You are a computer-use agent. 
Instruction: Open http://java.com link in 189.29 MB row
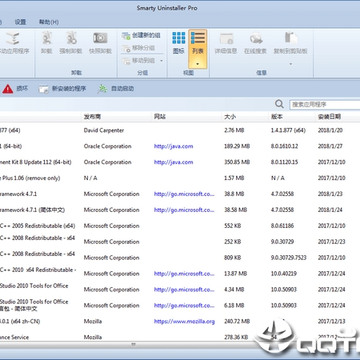pyautogui.click(x=173, y=146)
